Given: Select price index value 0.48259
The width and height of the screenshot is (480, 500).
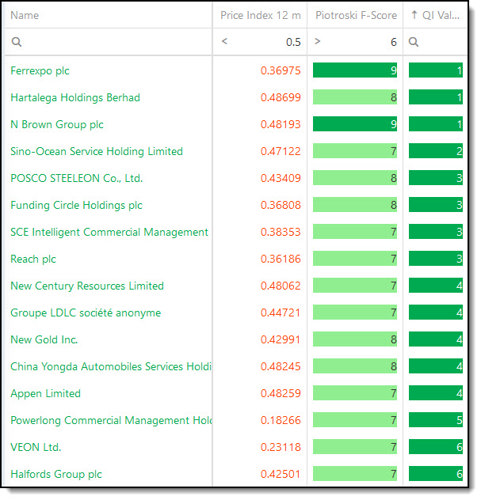Looking at the screenshot, I should click(281, 394).
